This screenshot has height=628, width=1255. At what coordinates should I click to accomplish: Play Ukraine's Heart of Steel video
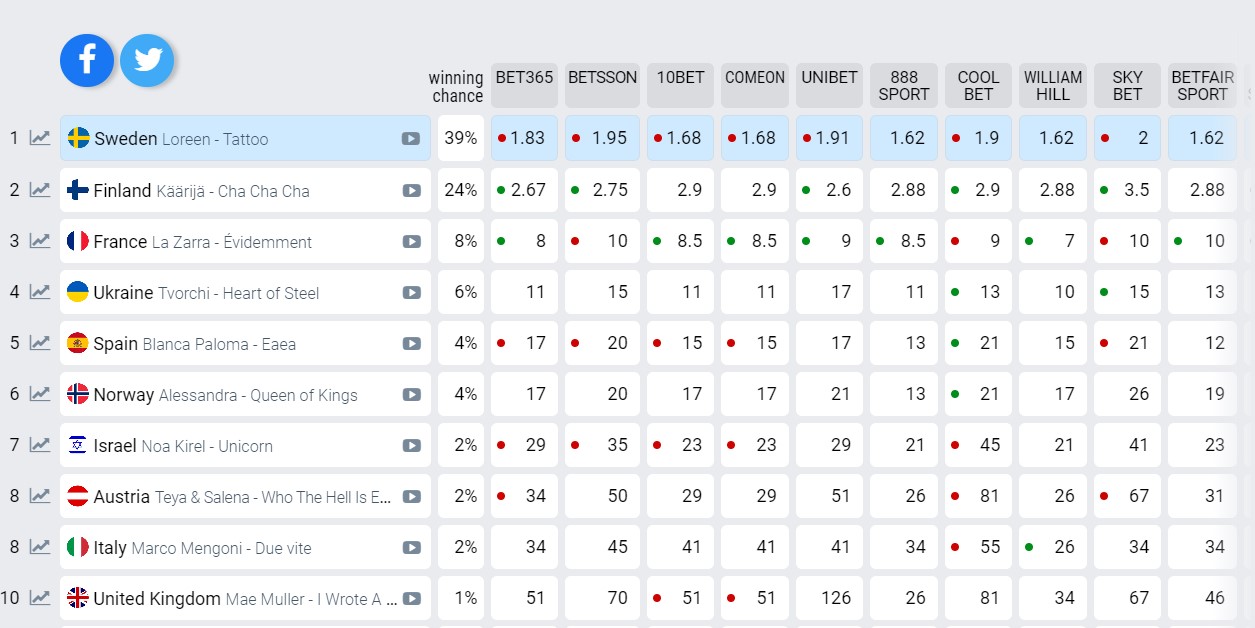[x=411, y=293]
